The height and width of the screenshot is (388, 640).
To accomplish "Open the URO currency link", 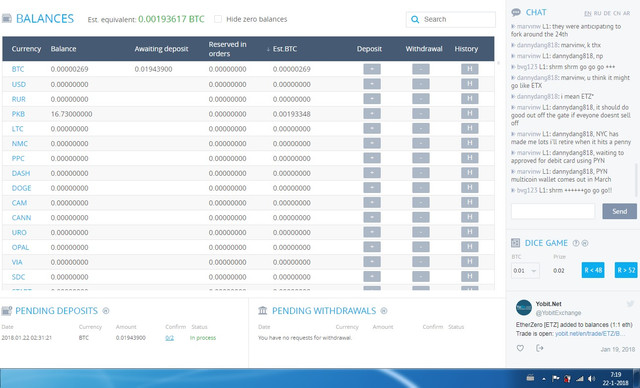I will (x=19, y=233).
